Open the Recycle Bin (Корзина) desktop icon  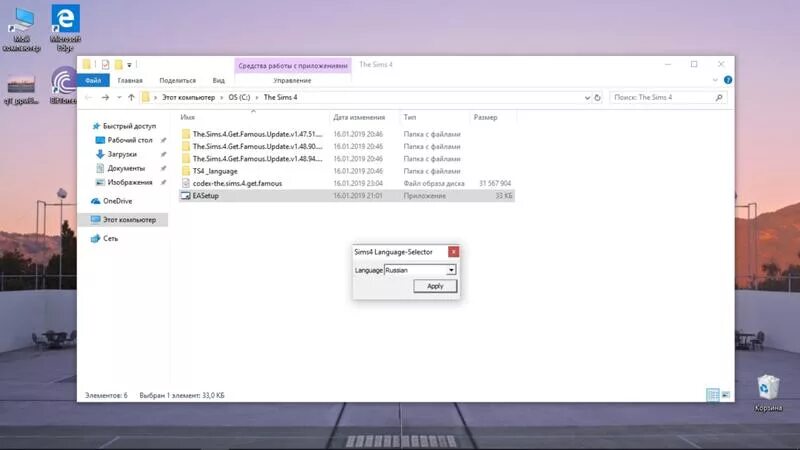click(x=768, y=392)
